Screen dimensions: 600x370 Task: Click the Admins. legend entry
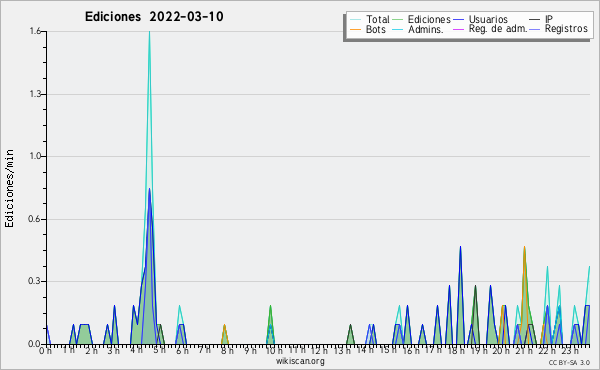coord(418,29)
